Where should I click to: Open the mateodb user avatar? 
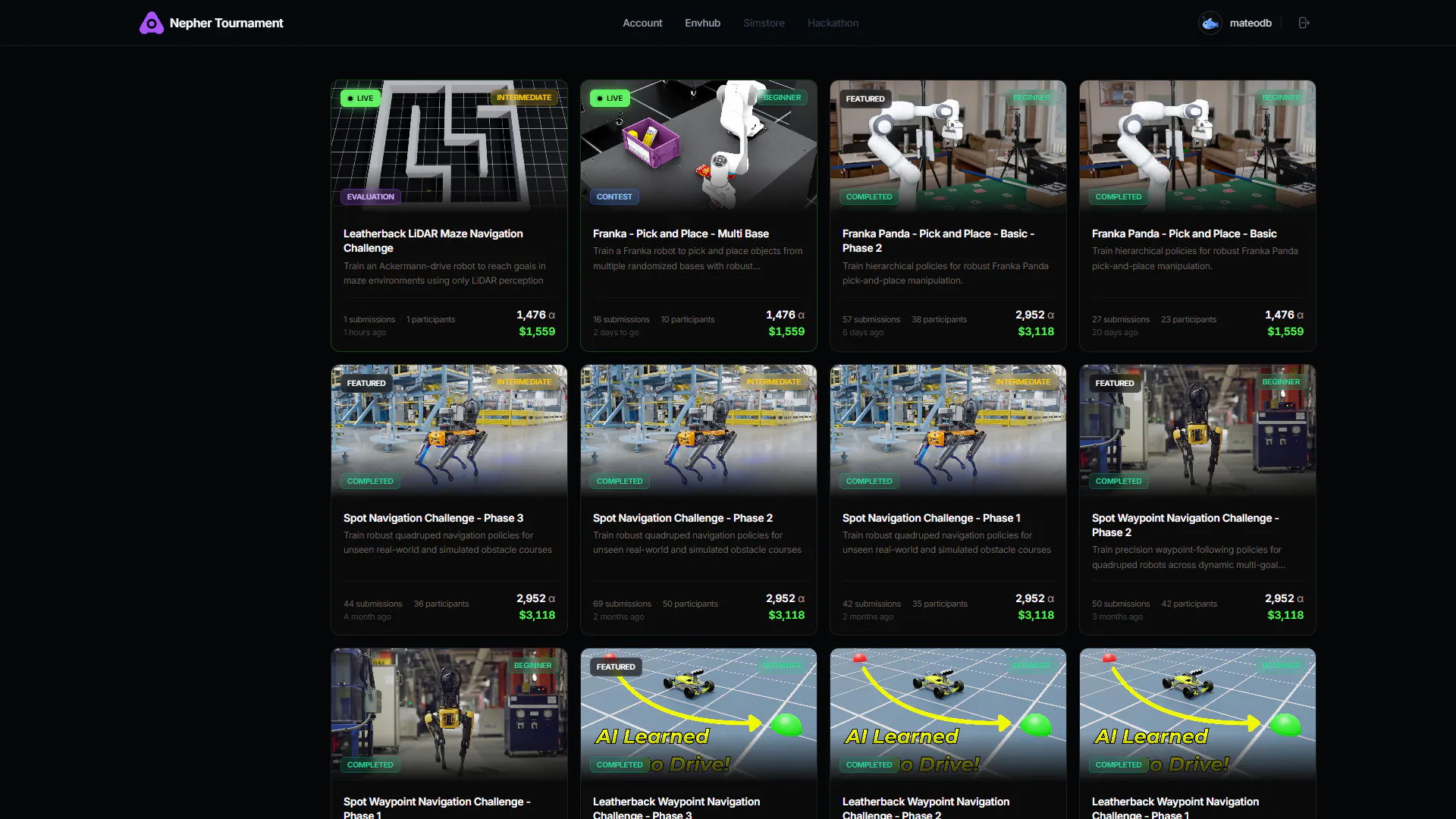1210,23
